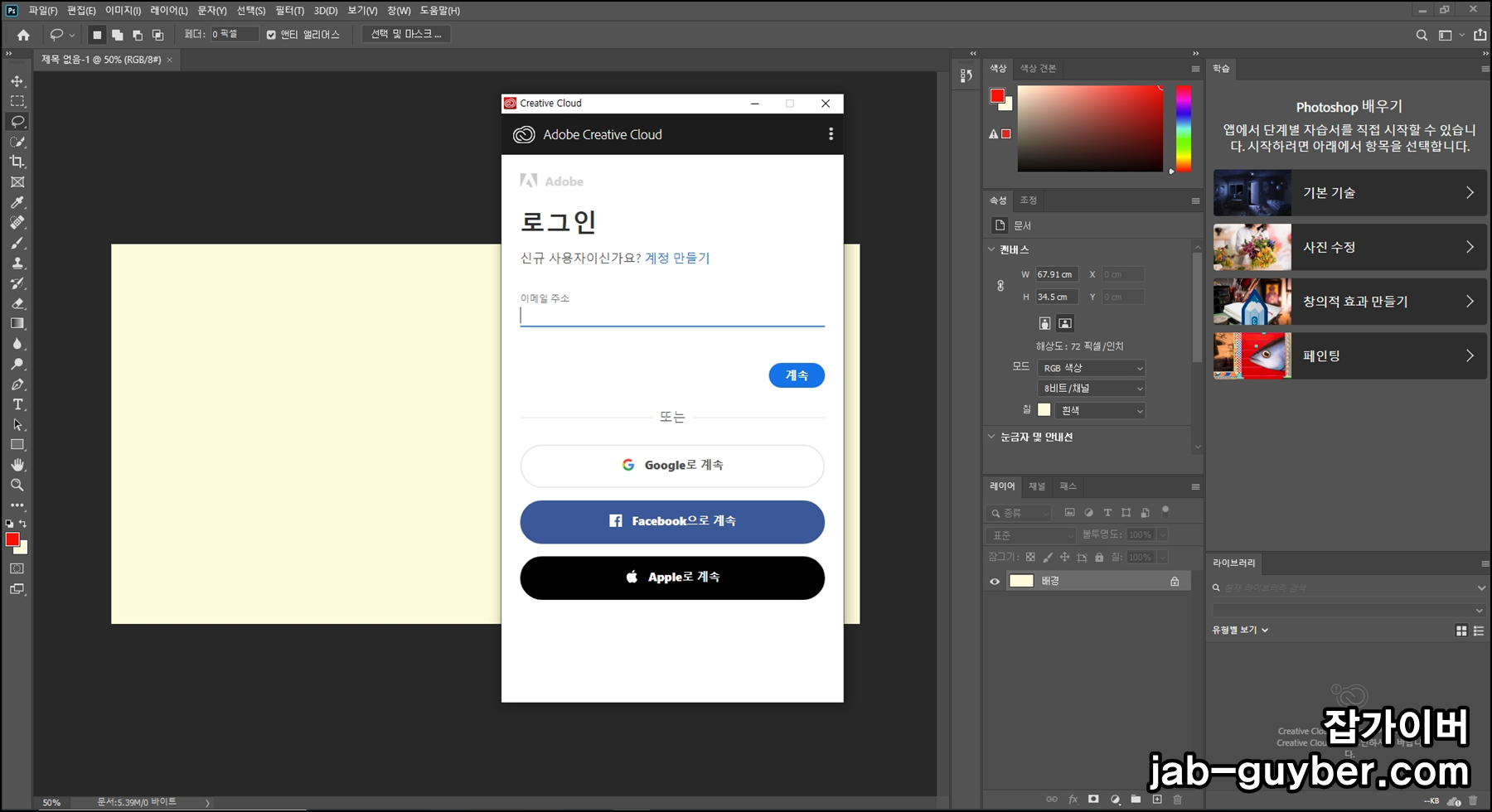
Task: Select the Crop tool
Action: (x=17, y=162)
